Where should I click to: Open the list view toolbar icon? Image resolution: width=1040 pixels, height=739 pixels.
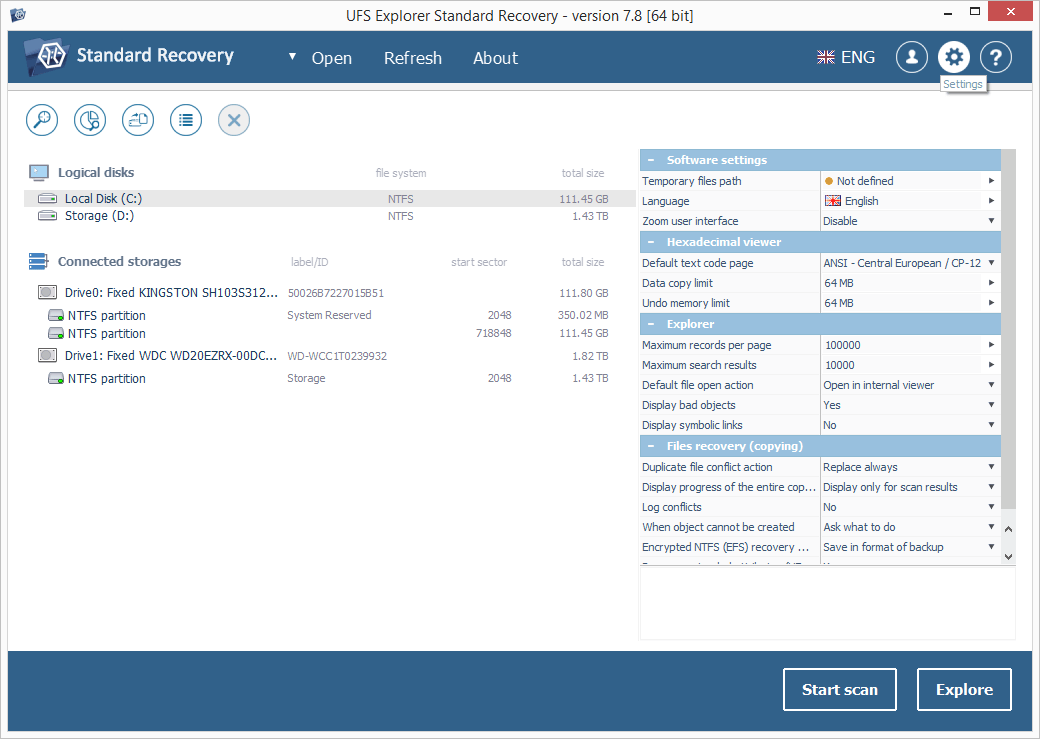[x=185, y=120]
